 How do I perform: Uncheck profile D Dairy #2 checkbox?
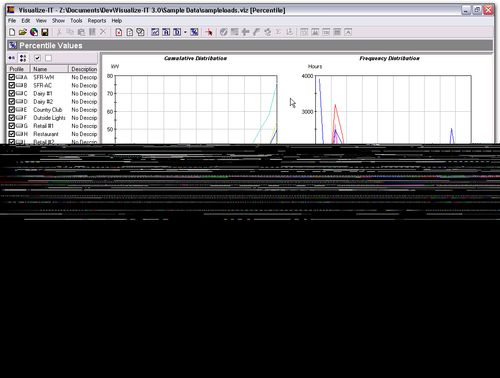12,101
